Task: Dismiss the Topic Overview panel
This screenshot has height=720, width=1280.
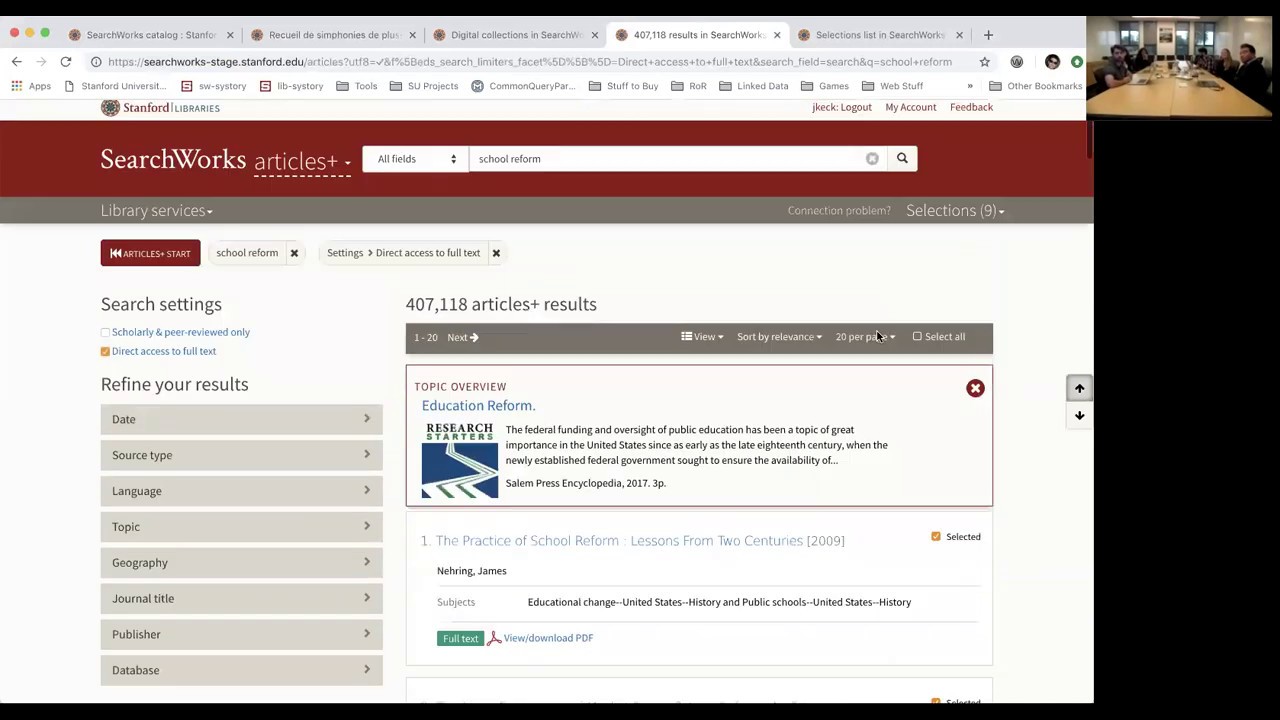Action: pos(975,388)
